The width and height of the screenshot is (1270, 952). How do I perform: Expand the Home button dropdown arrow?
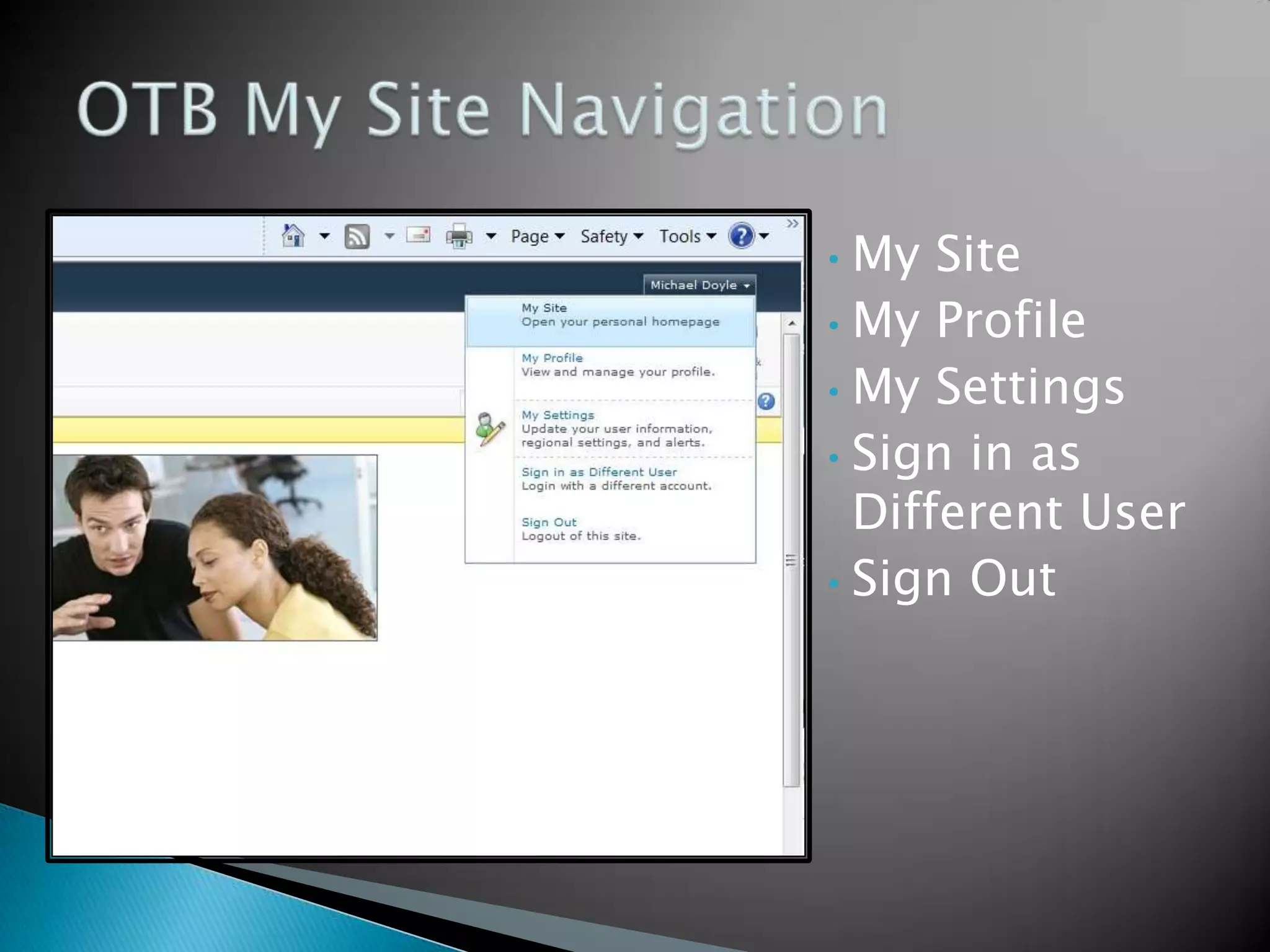click(324, 236)
